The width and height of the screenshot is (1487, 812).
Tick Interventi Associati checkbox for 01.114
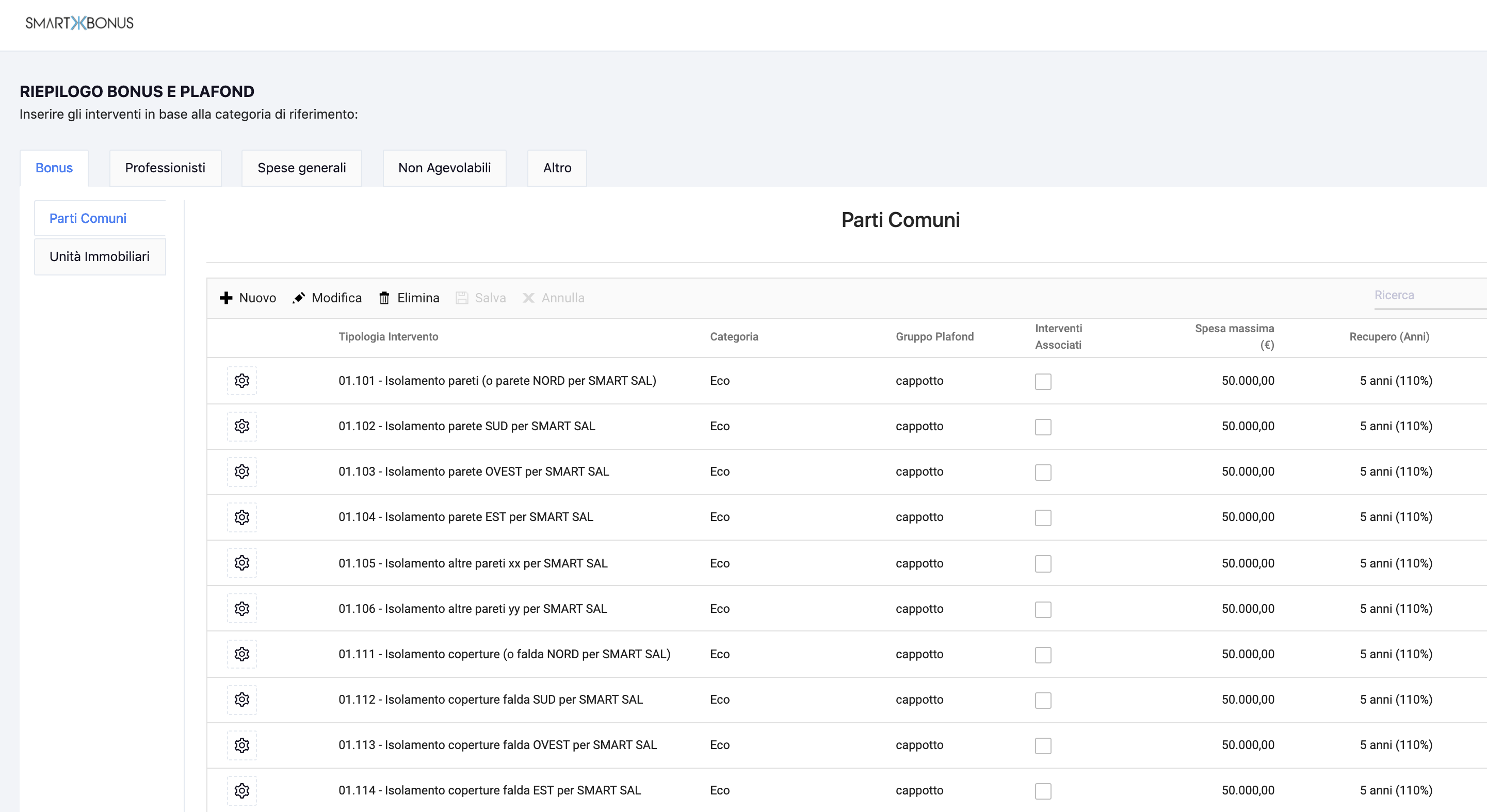click(1043, 791)
